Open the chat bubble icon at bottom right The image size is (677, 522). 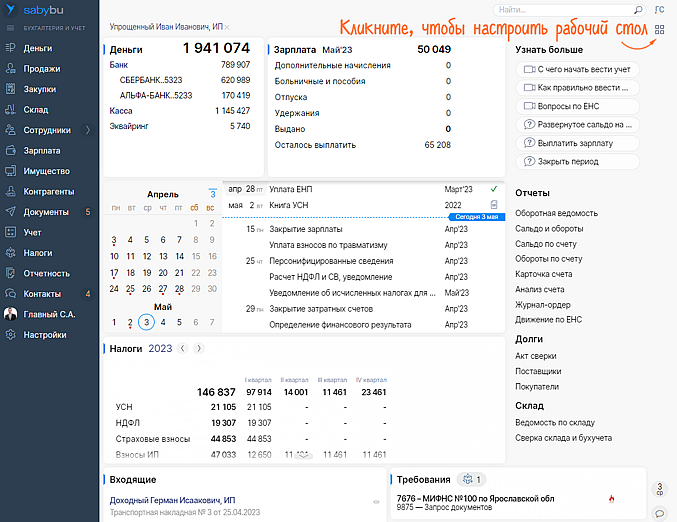[659, 513]
